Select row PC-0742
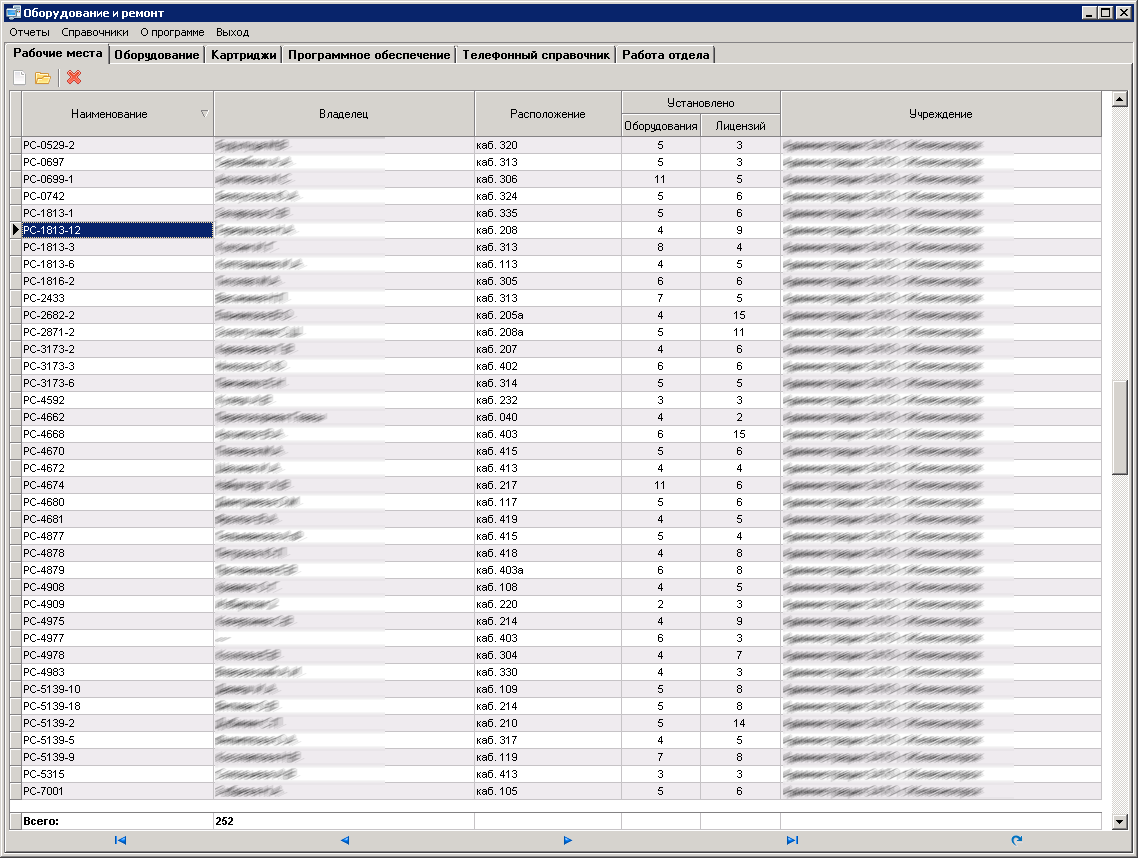The height and width of the screenshot is (858, 1138). click(x=556, y=196)
